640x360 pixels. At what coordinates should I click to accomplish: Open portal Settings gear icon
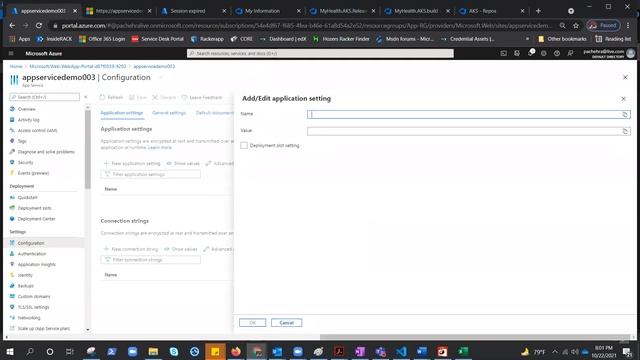(x=544, y=53)
